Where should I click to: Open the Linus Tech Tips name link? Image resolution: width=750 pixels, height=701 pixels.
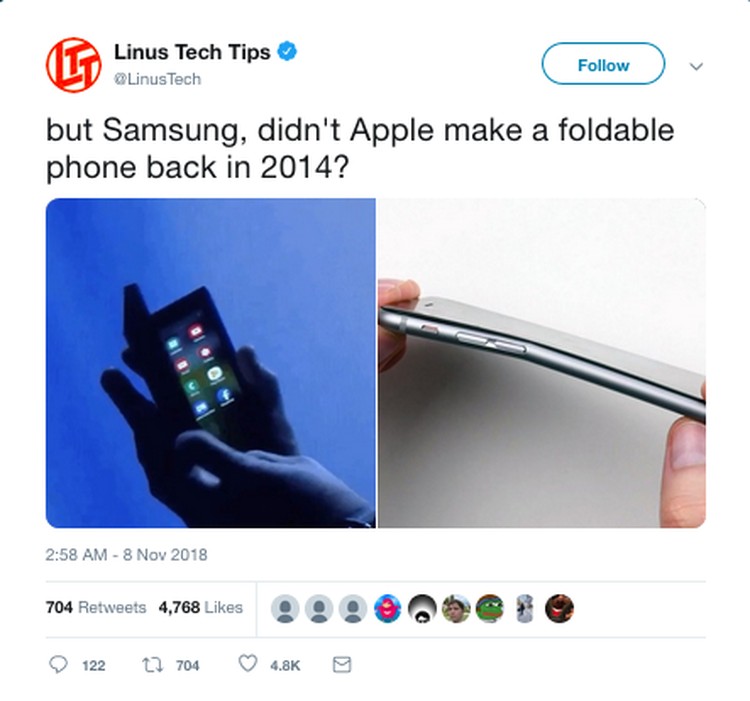pos(192,52)
